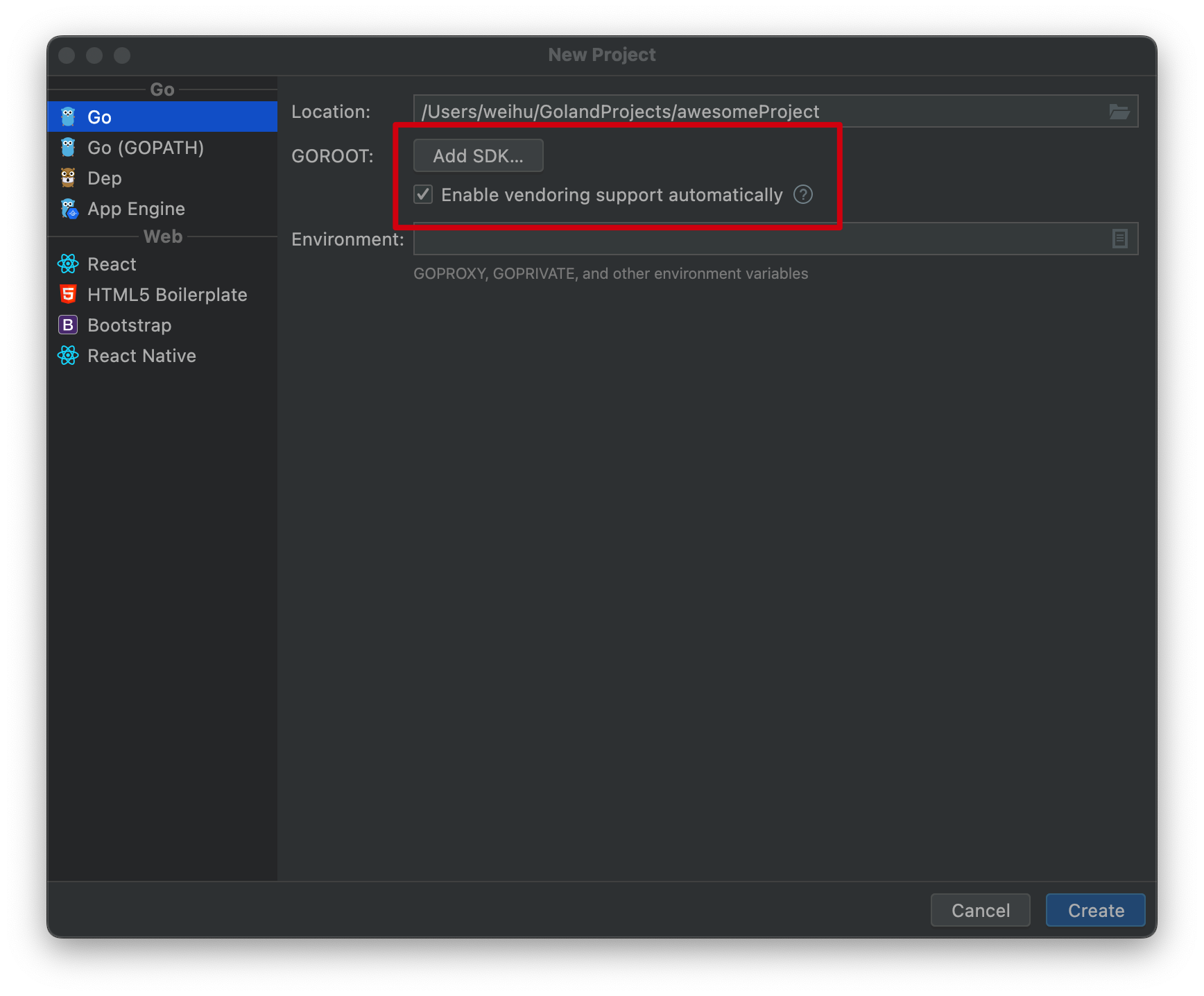
Task: Click the Bootstrap B icon
Action: [68, 325]
